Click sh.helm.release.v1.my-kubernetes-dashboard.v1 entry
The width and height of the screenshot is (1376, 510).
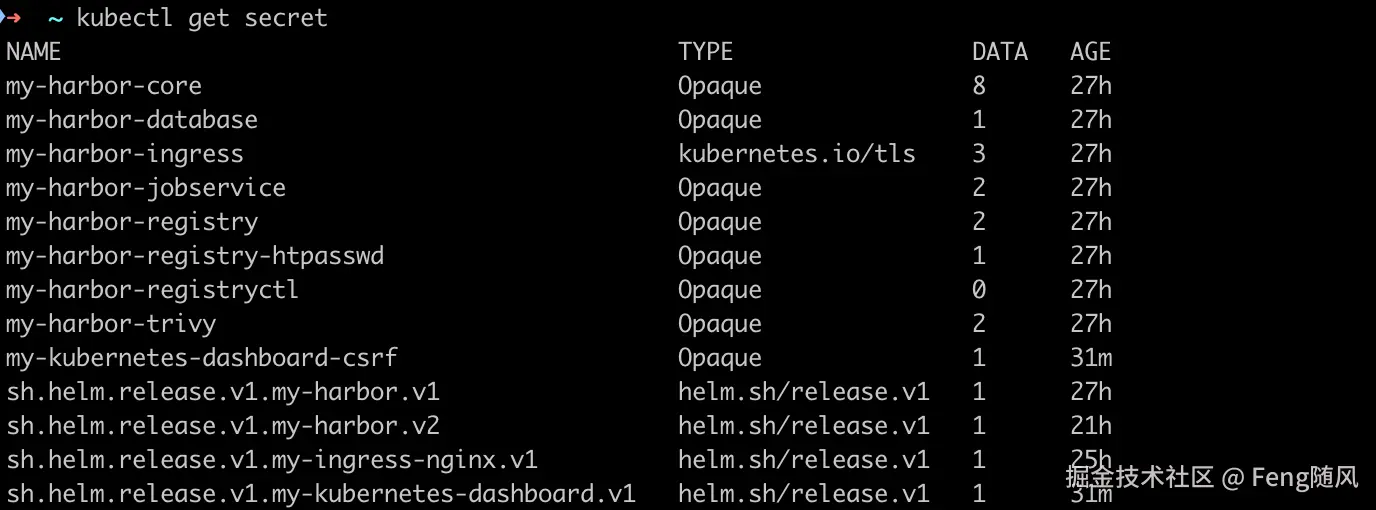pos(321,494)
